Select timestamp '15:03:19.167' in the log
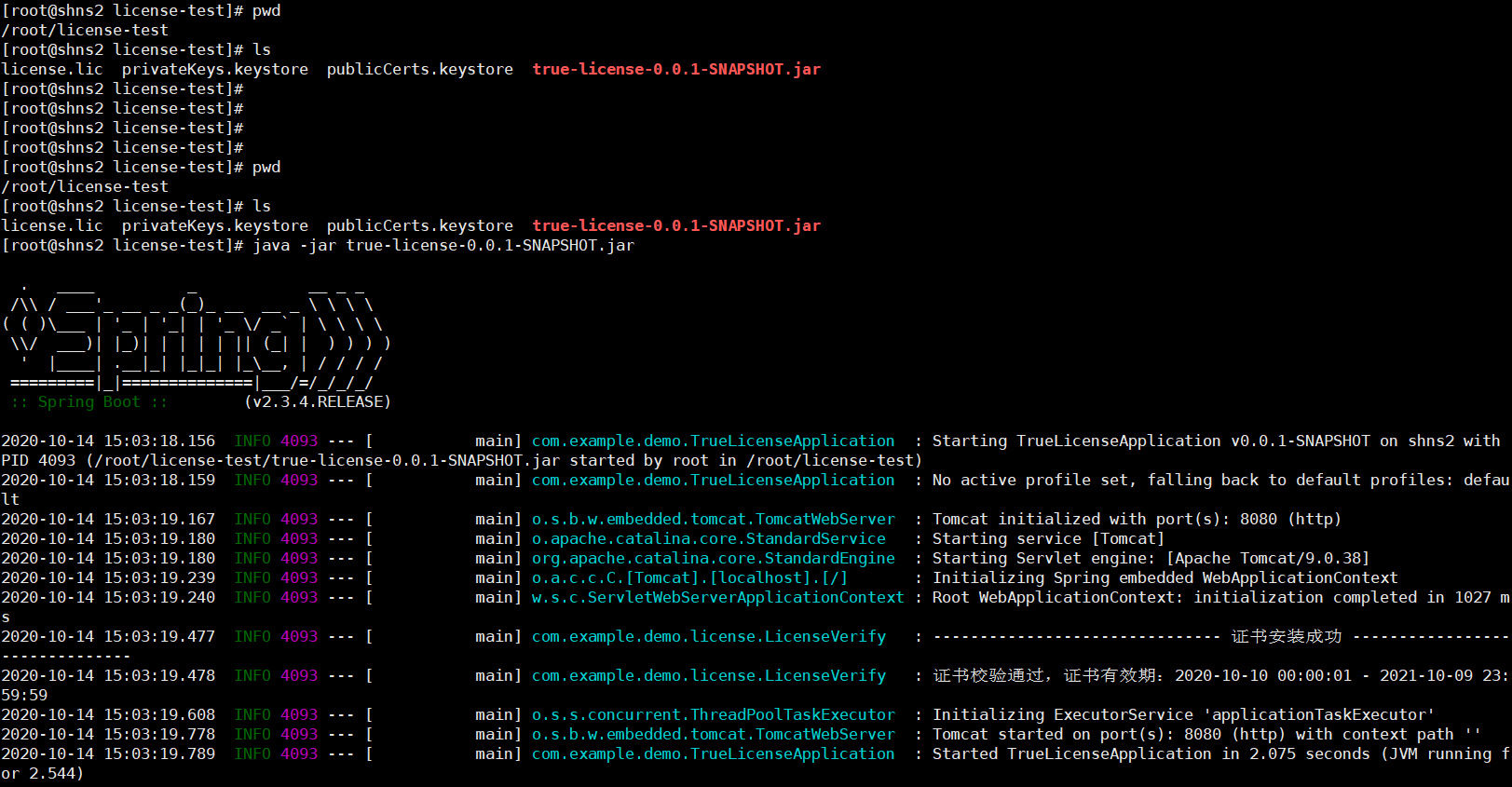The image size is (1512, 787). 159,520
